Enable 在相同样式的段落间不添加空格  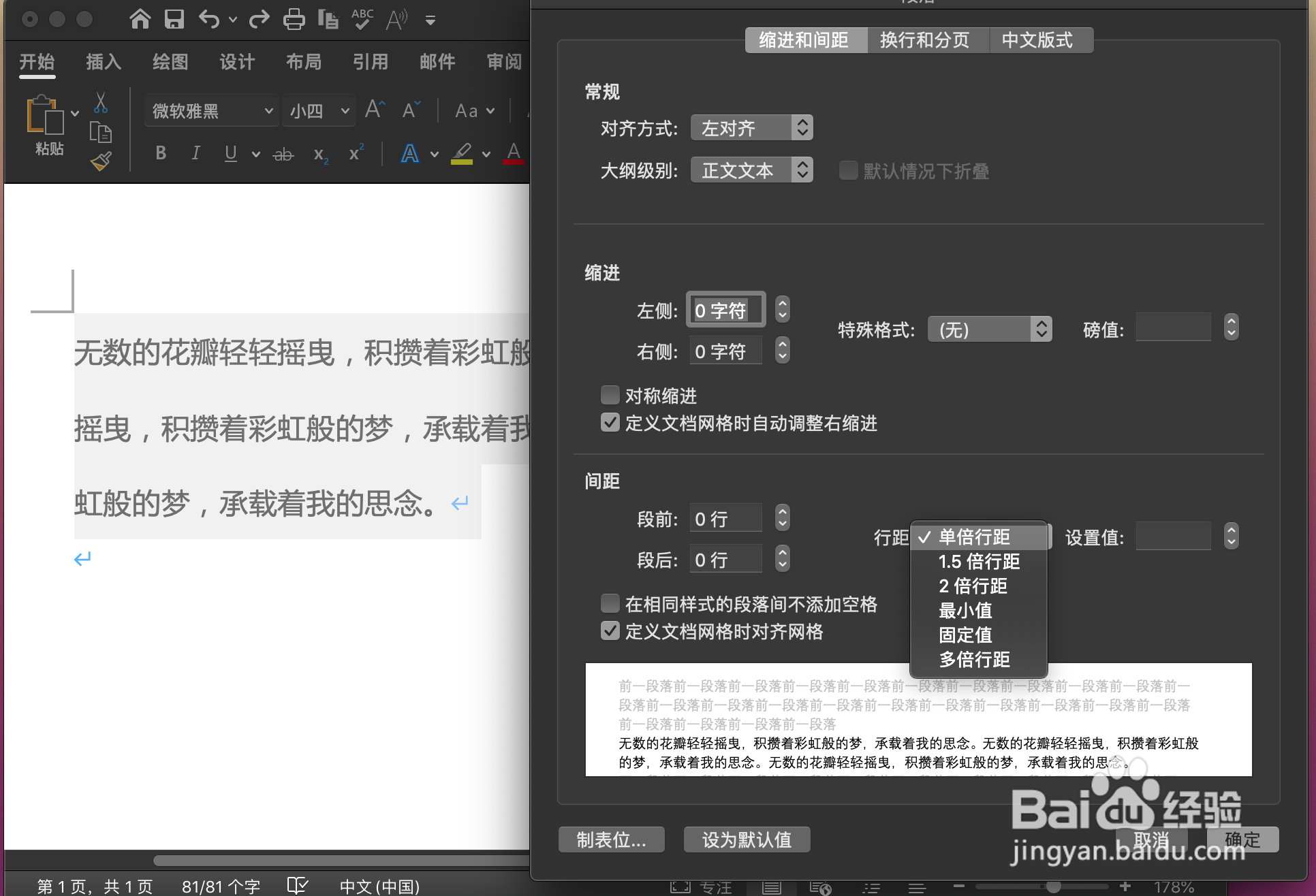coord(610,603)
